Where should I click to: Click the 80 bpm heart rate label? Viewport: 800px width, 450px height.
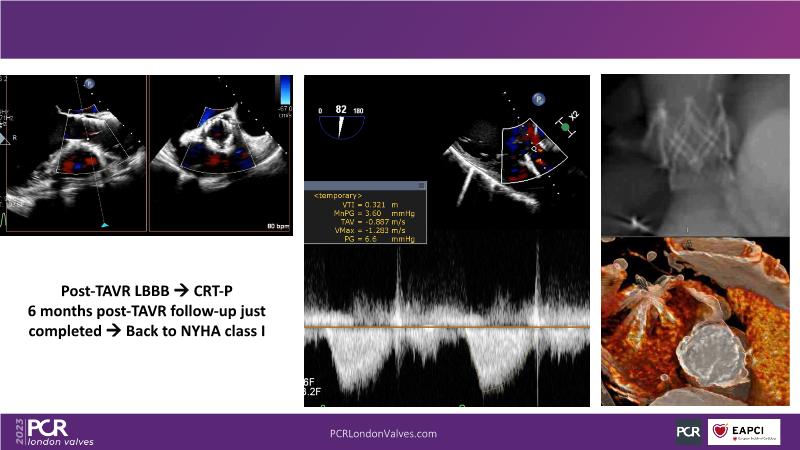coord(279,226)
